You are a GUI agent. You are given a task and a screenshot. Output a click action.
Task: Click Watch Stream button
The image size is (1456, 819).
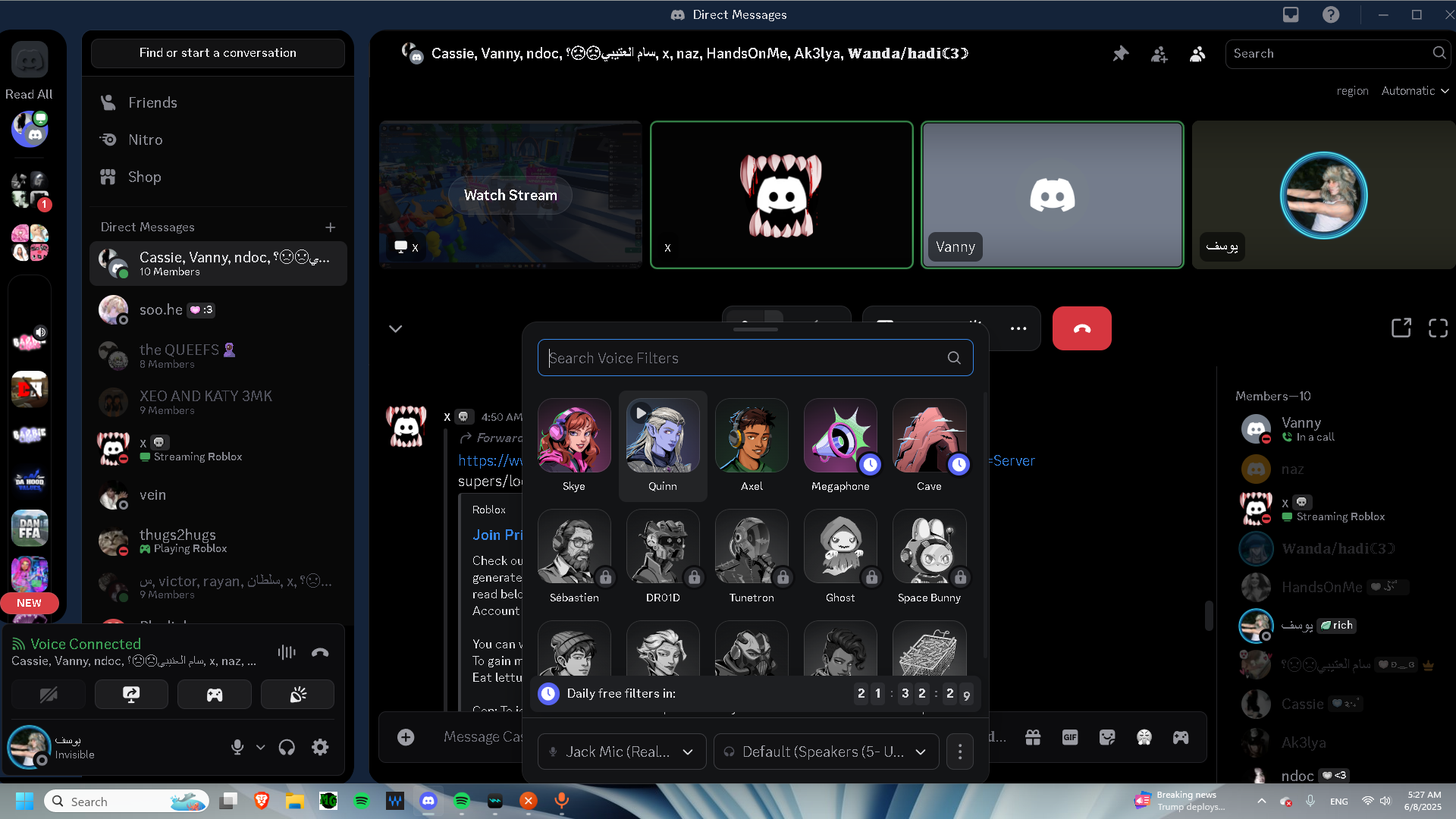[x=510, y=195]
